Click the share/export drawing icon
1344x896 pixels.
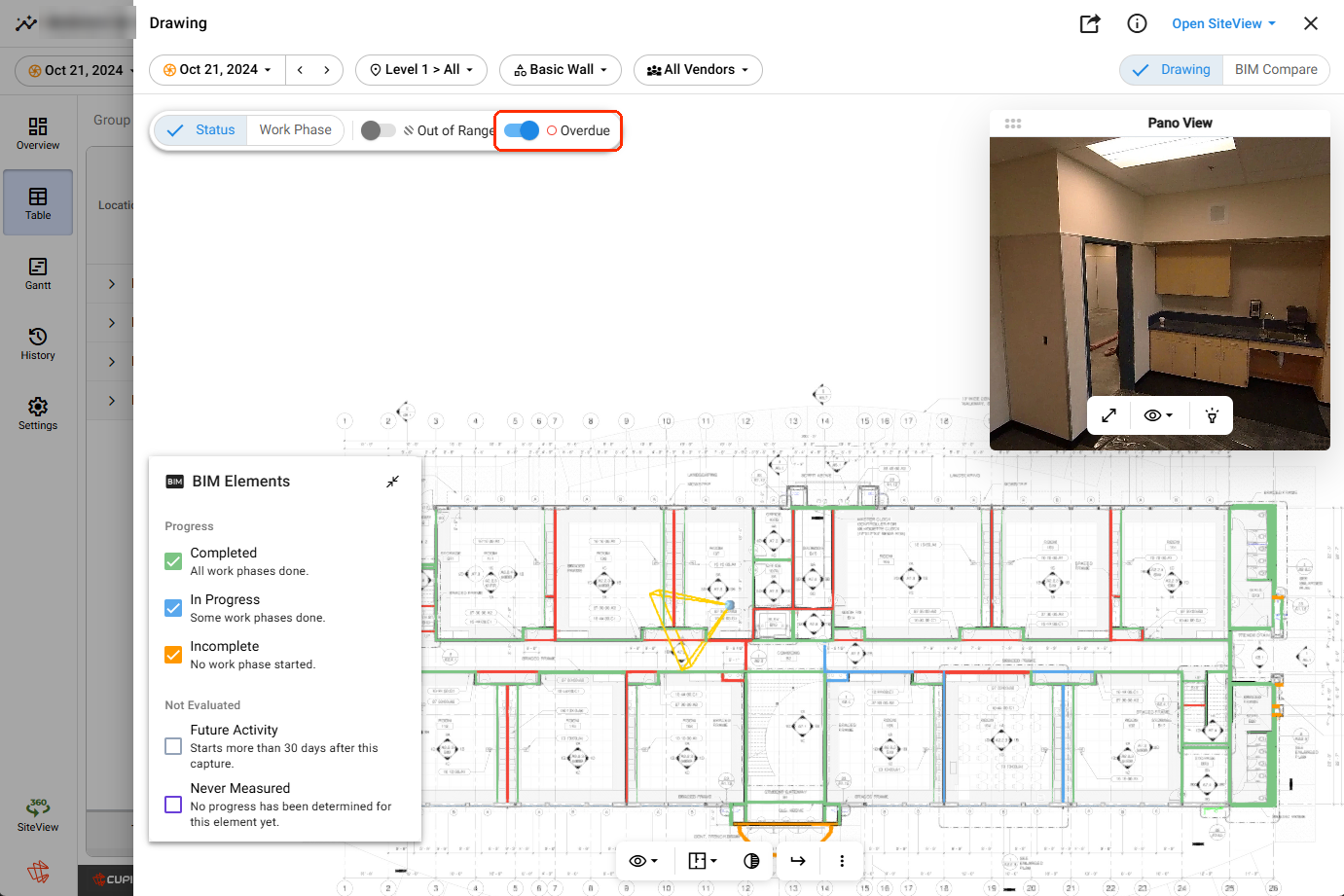pos(1090,23)
